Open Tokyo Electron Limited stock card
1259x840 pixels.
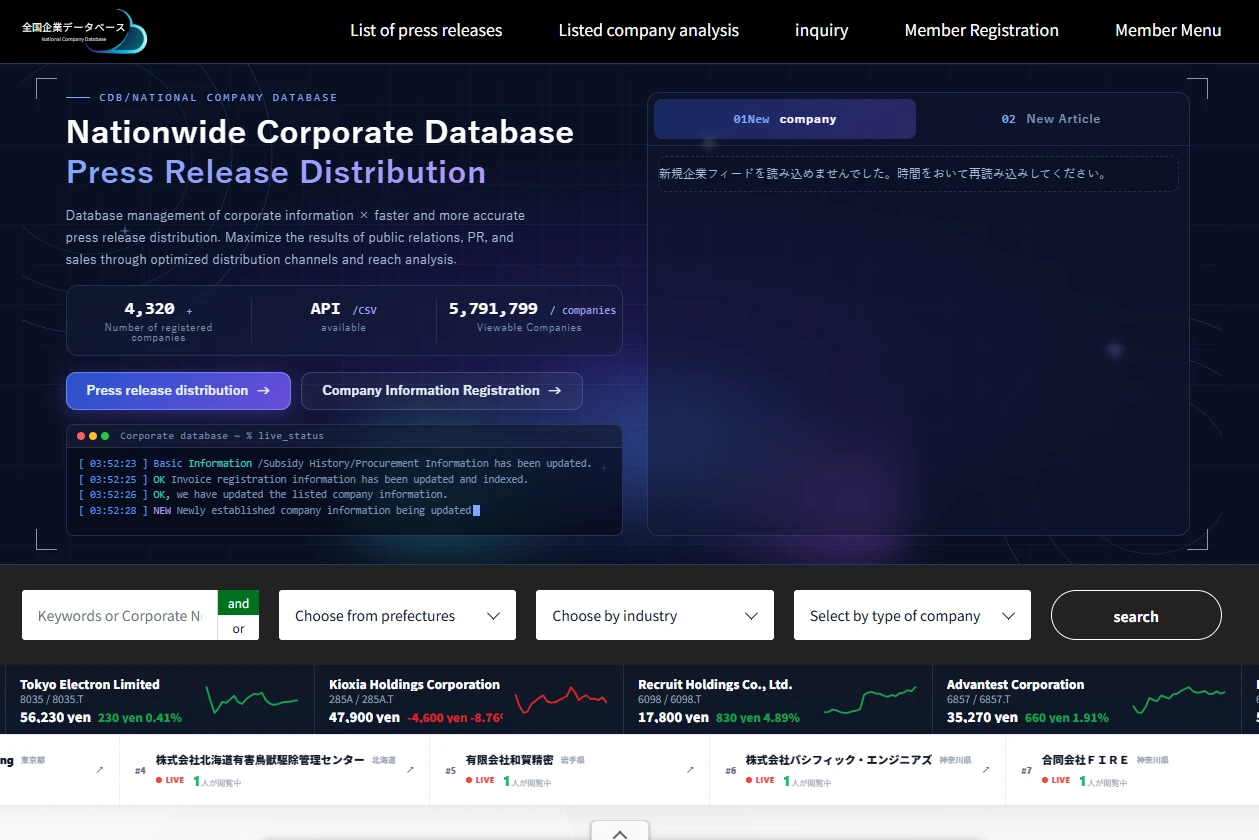click(160, 700)
